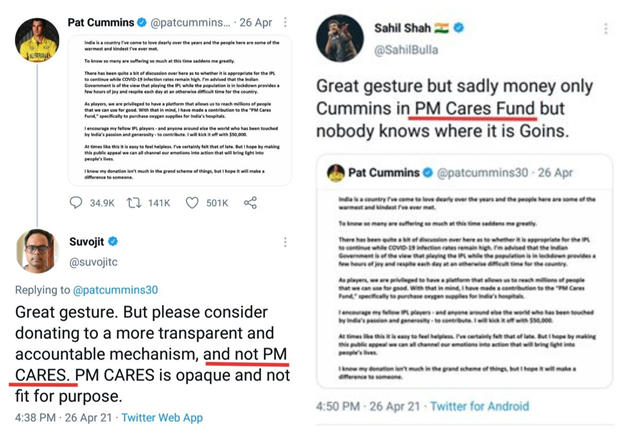
Task: Like the tweet with 501K likes
Action: click(194, 204)
